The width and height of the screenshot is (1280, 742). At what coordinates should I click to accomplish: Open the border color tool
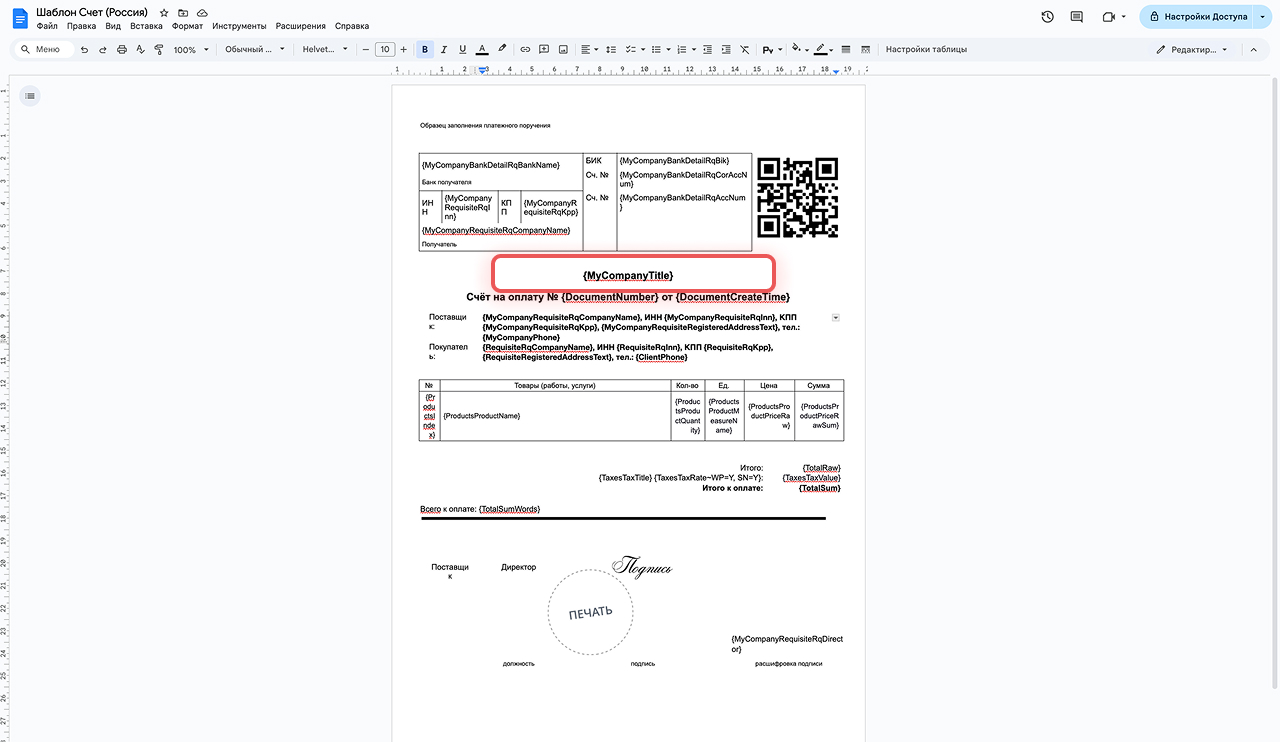[823, 49]
